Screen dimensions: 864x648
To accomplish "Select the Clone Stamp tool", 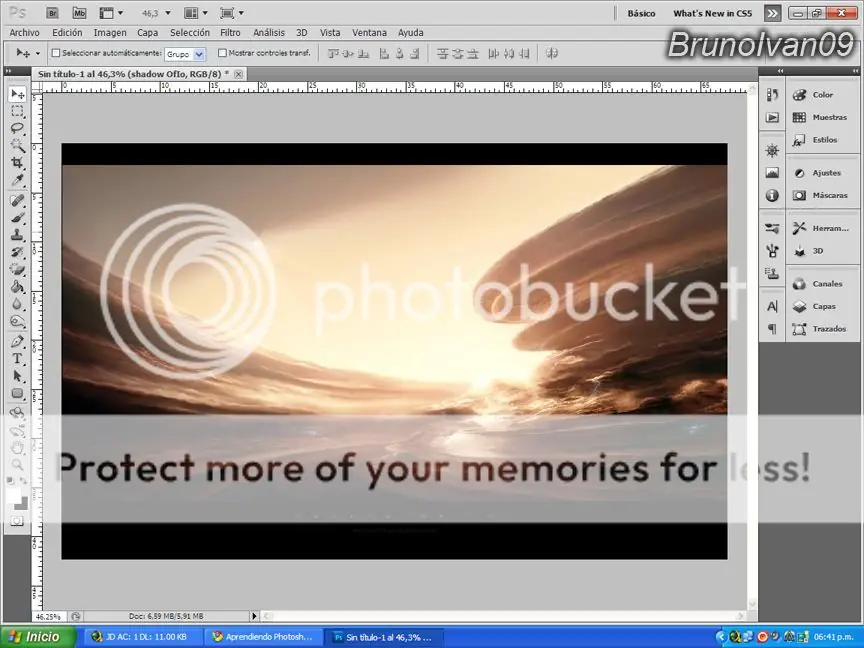I will click(17, 235).
